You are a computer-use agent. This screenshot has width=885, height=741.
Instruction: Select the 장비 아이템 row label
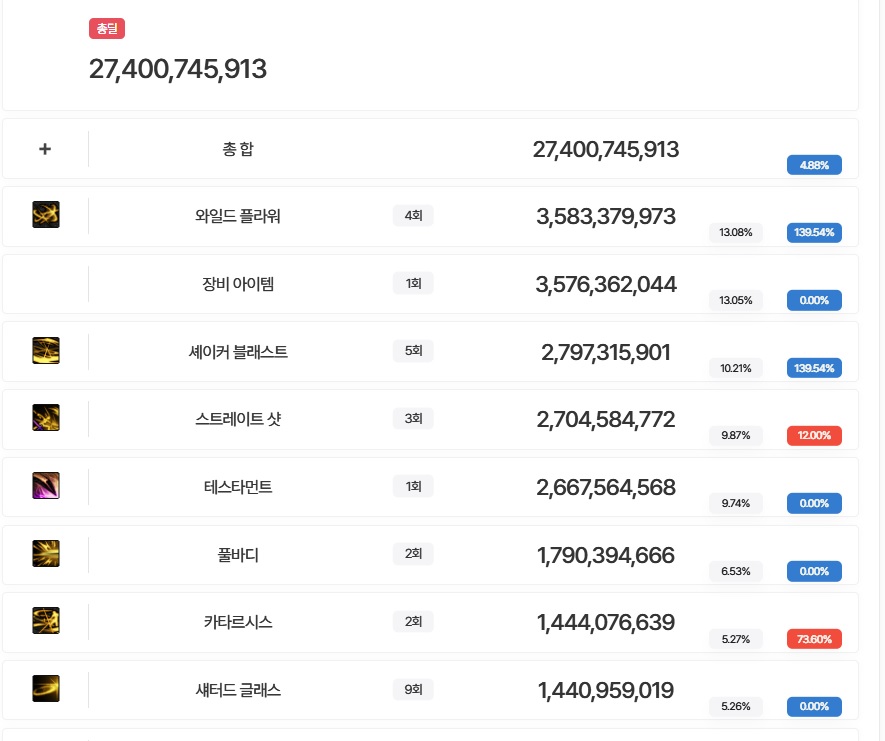pos(238,284)
